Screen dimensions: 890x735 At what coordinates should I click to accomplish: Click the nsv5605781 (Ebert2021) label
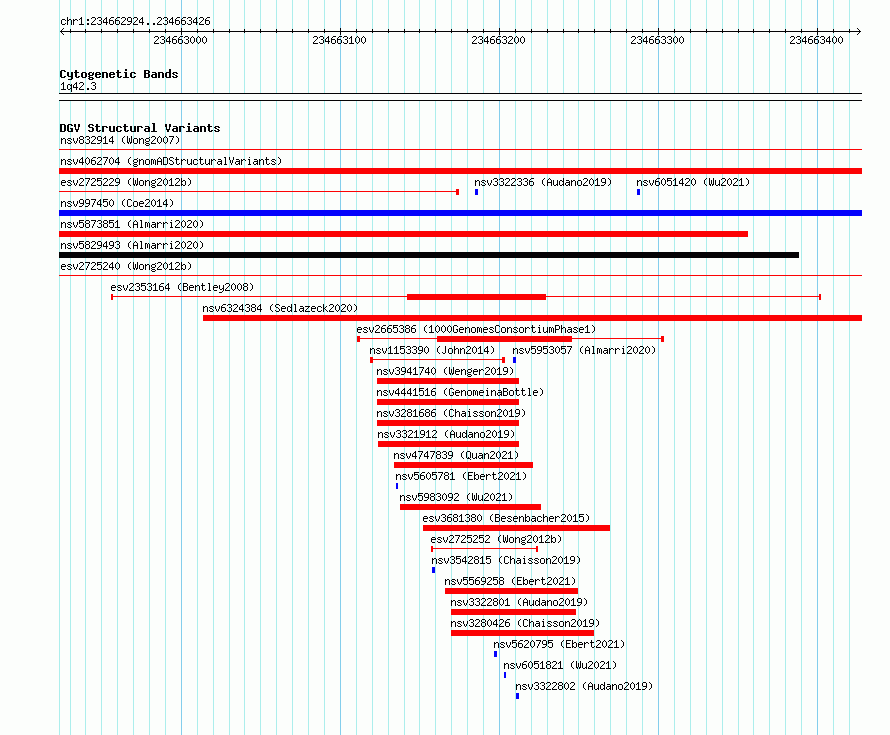[x=461, y=476]
